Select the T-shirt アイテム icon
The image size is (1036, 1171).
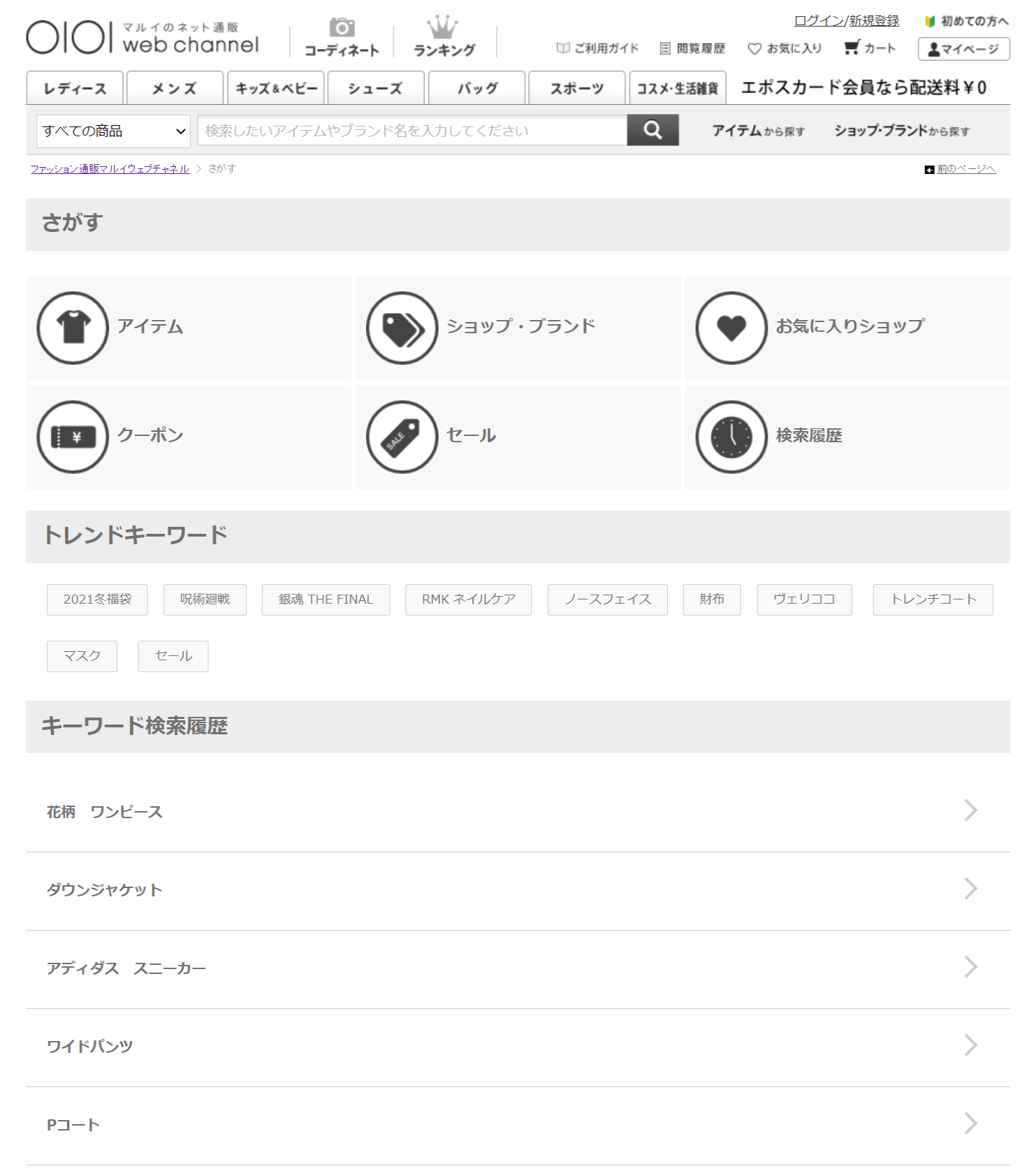[73, 328]
